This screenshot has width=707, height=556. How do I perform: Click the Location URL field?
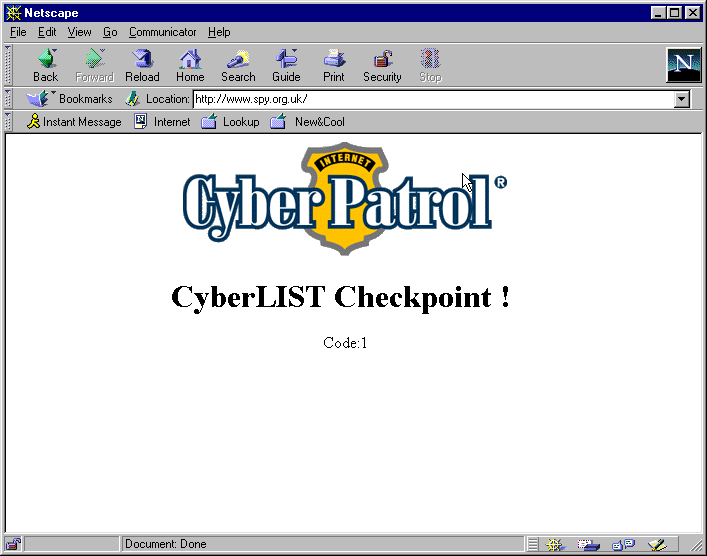433,99
